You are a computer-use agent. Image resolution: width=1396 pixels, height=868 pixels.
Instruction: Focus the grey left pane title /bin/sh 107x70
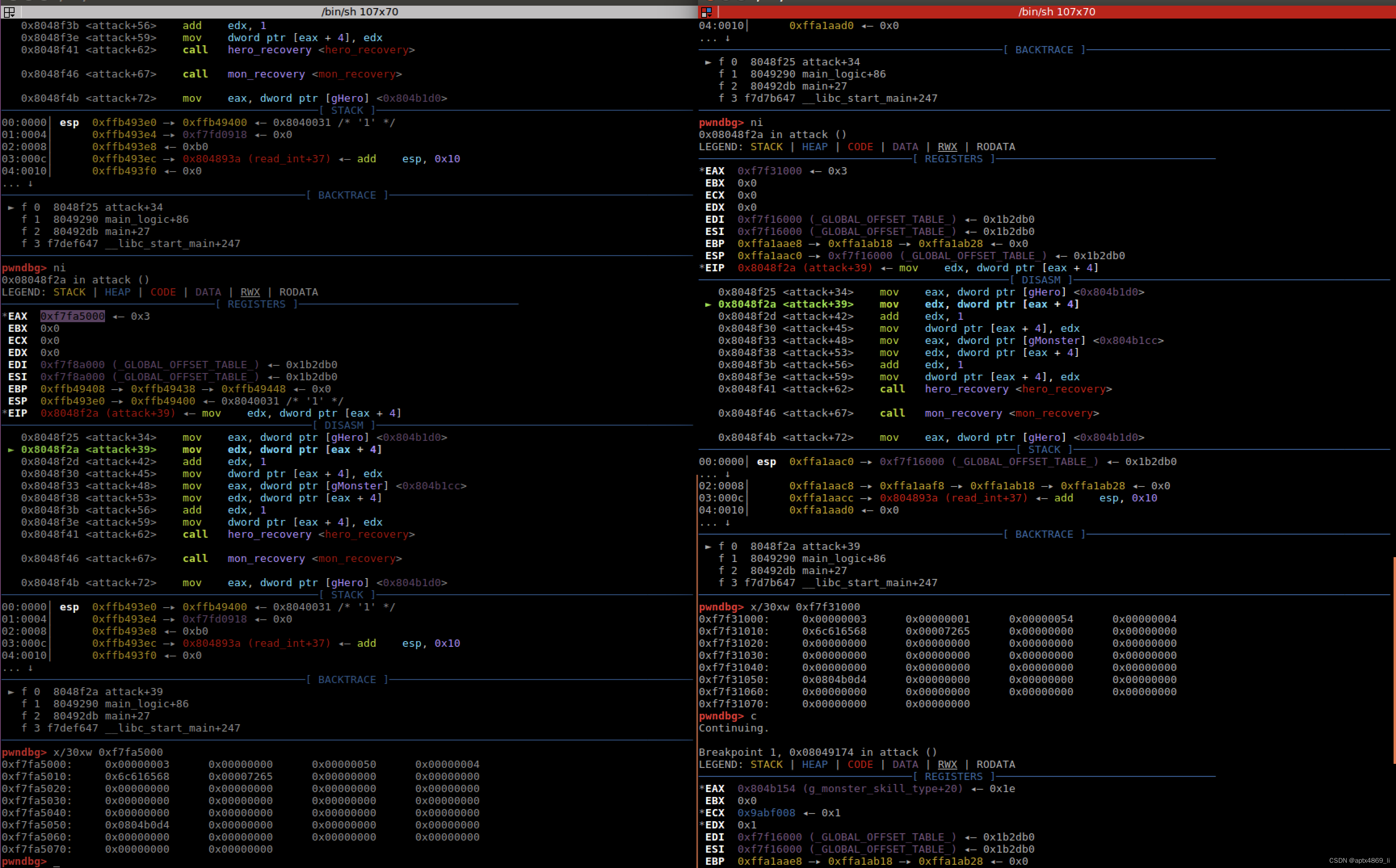click(x=360, y=11)
